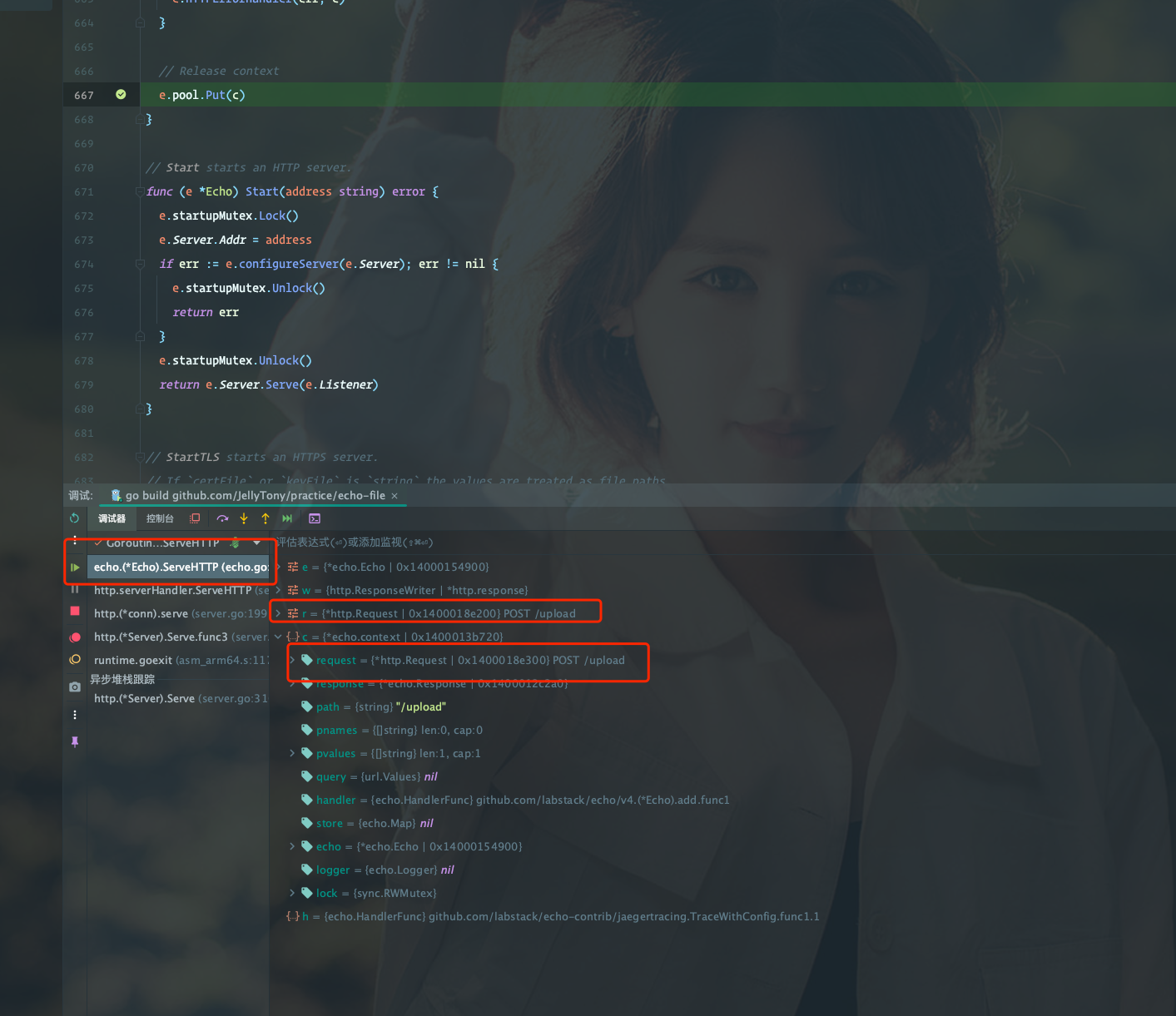This screenshot has width=1176, height=1016.
Task: Click the breakpoint marker at line 667
Action: click(121, 95)
